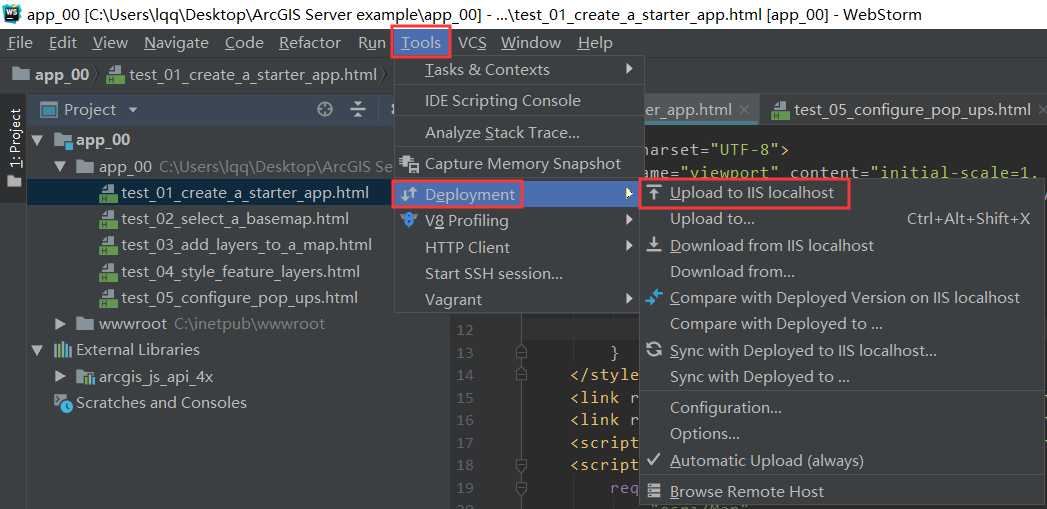1047x509 pixels.
Task: Open the Vagrant submenu
Action: 519,299
